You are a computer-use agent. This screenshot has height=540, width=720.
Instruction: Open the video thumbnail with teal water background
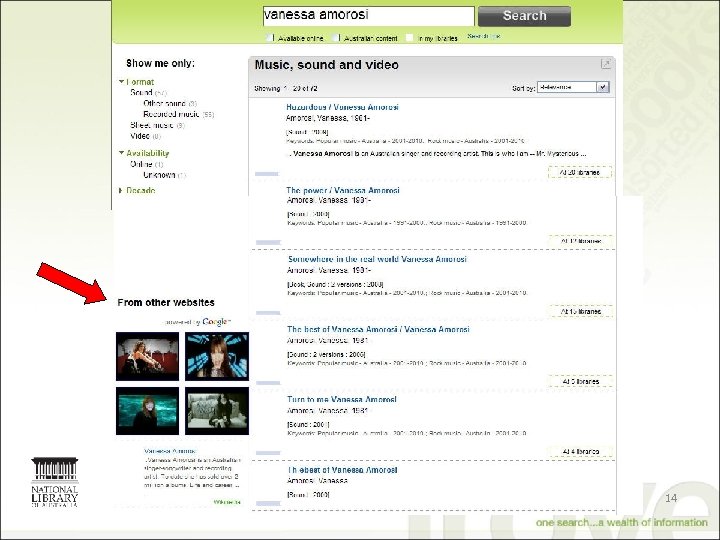(147, 411)
